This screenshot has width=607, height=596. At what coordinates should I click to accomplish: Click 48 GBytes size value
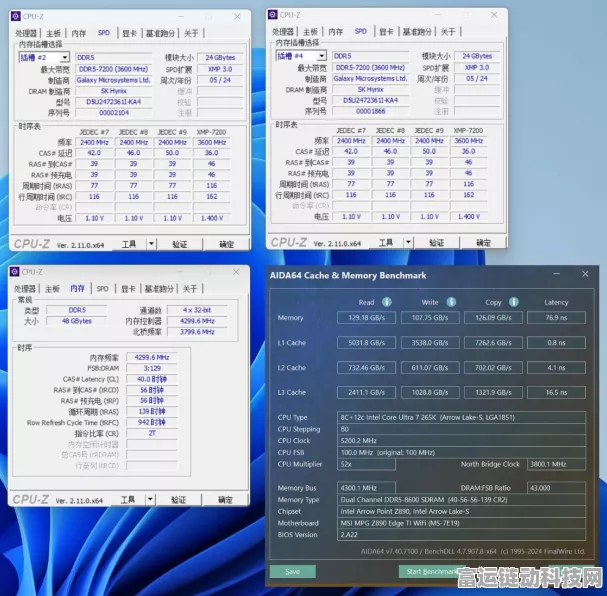coord(77,321)
